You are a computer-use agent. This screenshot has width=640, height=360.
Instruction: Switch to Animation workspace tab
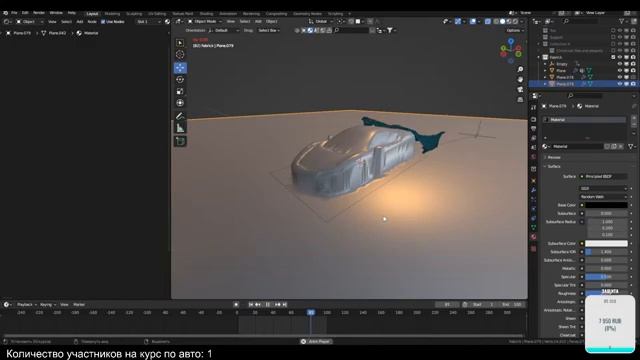click(228, 13)
